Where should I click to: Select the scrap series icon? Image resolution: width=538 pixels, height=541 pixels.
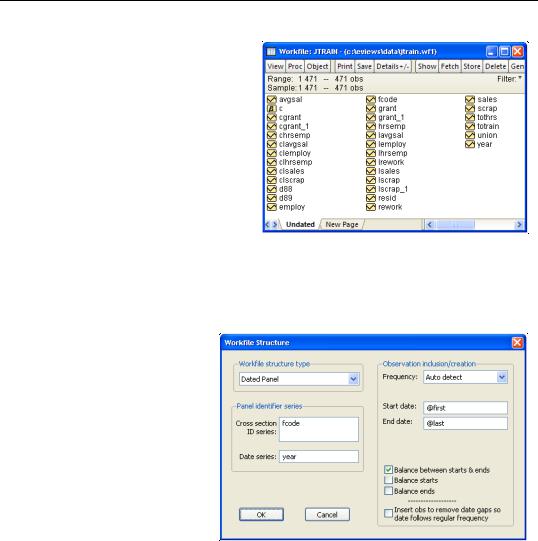point(470,108)
